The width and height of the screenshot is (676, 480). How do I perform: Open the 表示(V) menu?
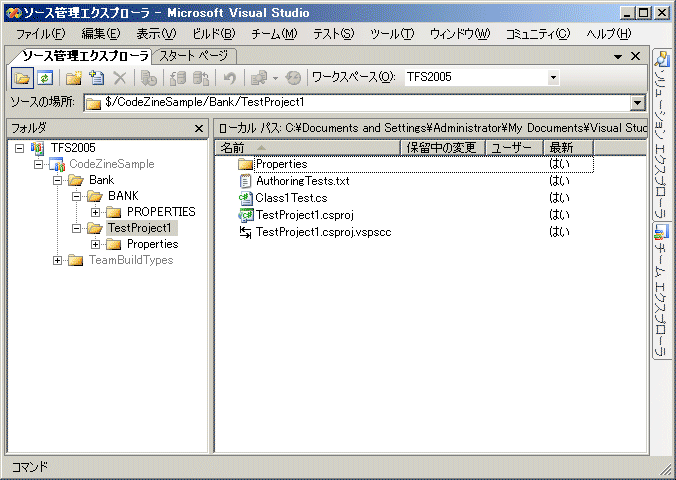point(156,33)
